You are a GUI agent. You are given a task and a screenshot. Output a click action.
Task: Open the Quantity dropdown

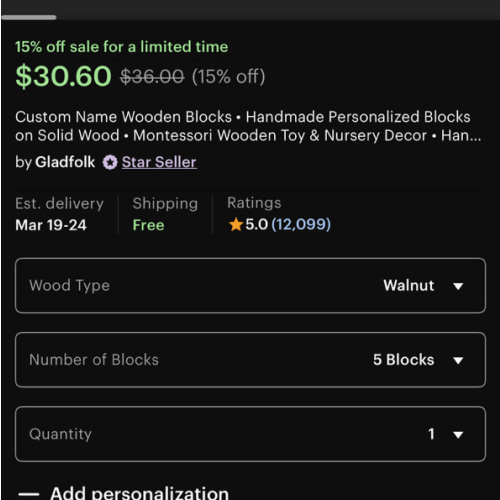[x=250, y=434]
